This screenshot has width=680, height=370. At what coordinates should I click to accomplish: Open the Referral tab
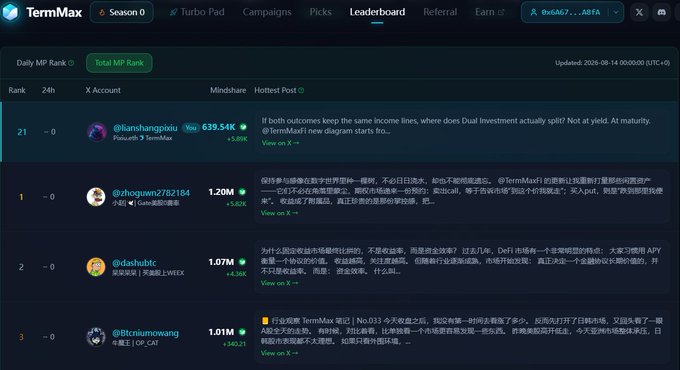pyautogui.click(x=440, y=12)
